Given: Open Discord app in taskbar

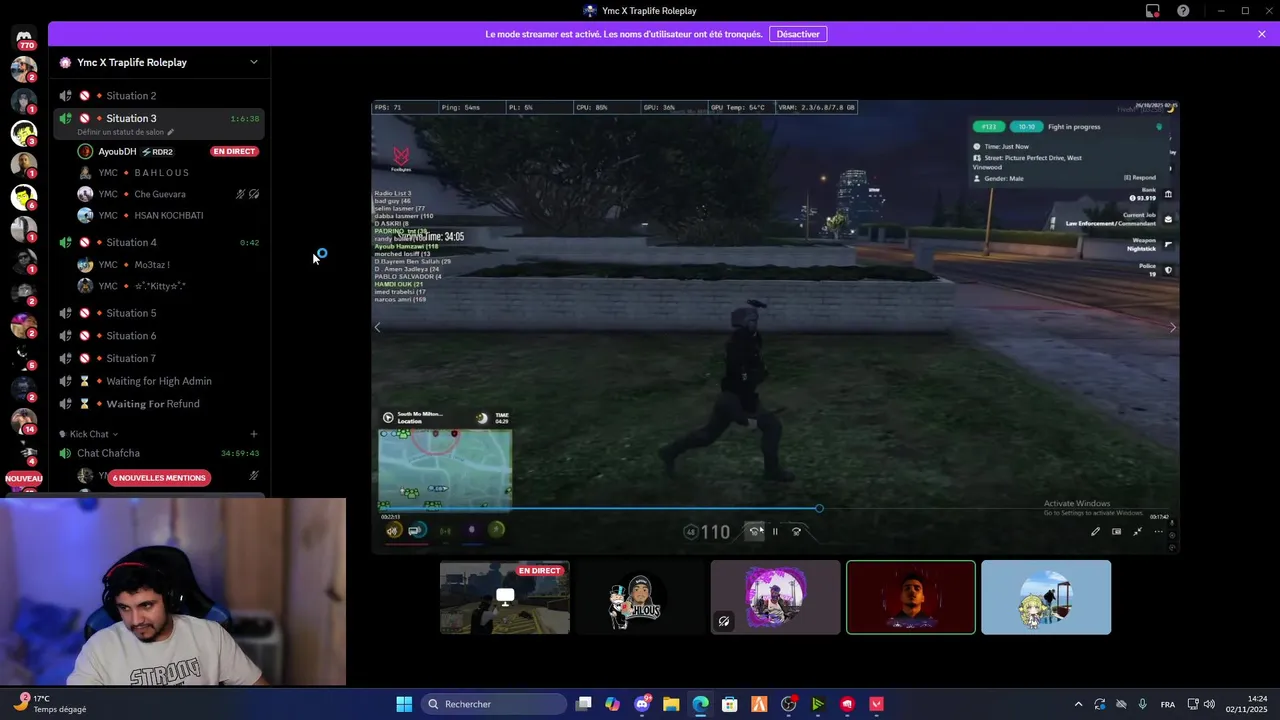Looking at the screenshot, I should [642, 704].
